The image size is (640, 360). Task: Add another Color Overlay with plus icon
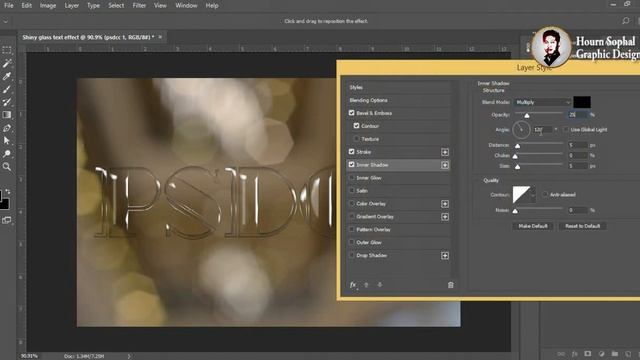point(445,204)
